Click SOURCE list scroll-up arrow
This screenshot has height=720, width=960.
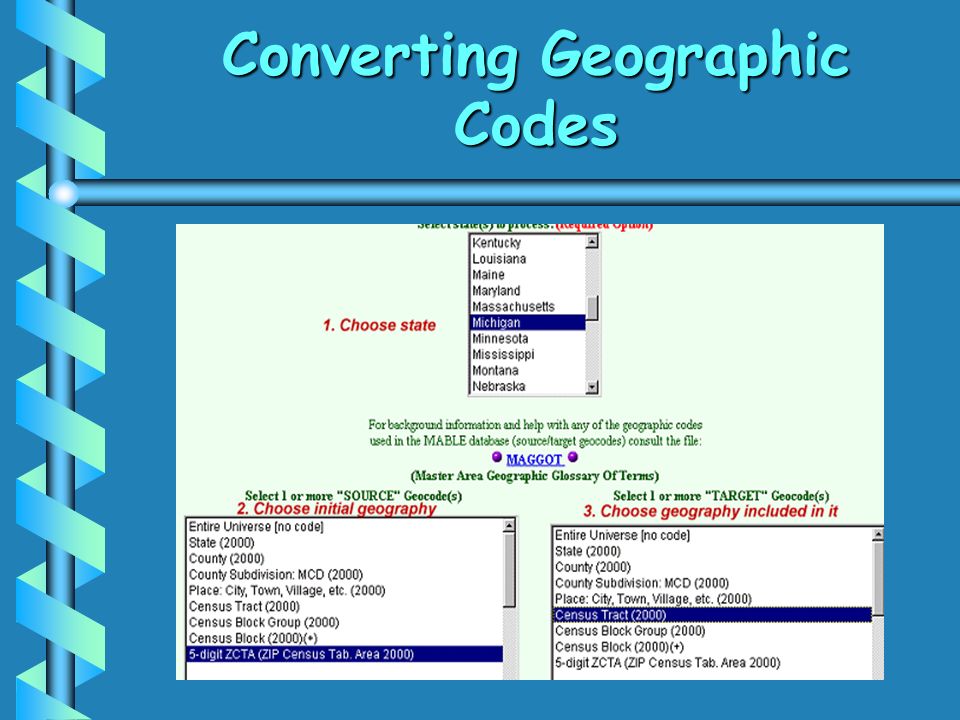tap(509, 526)
